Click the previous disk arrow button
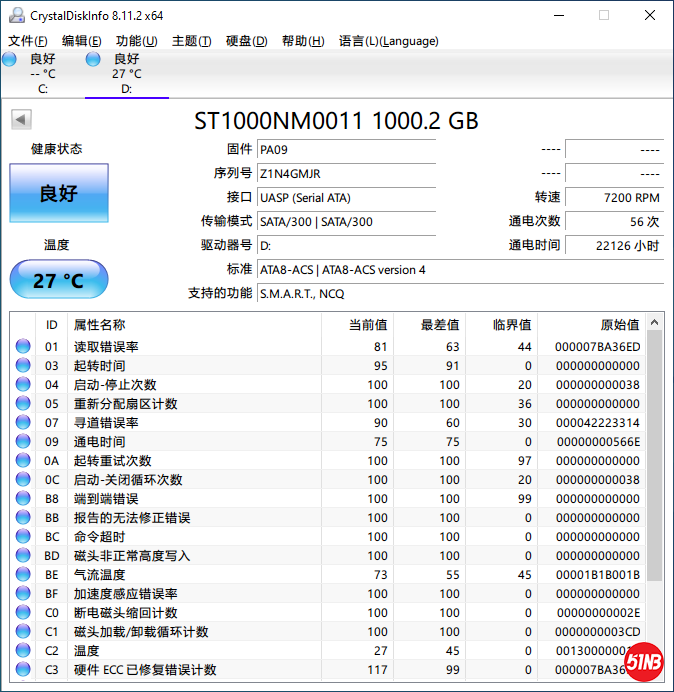 (20, 120)
